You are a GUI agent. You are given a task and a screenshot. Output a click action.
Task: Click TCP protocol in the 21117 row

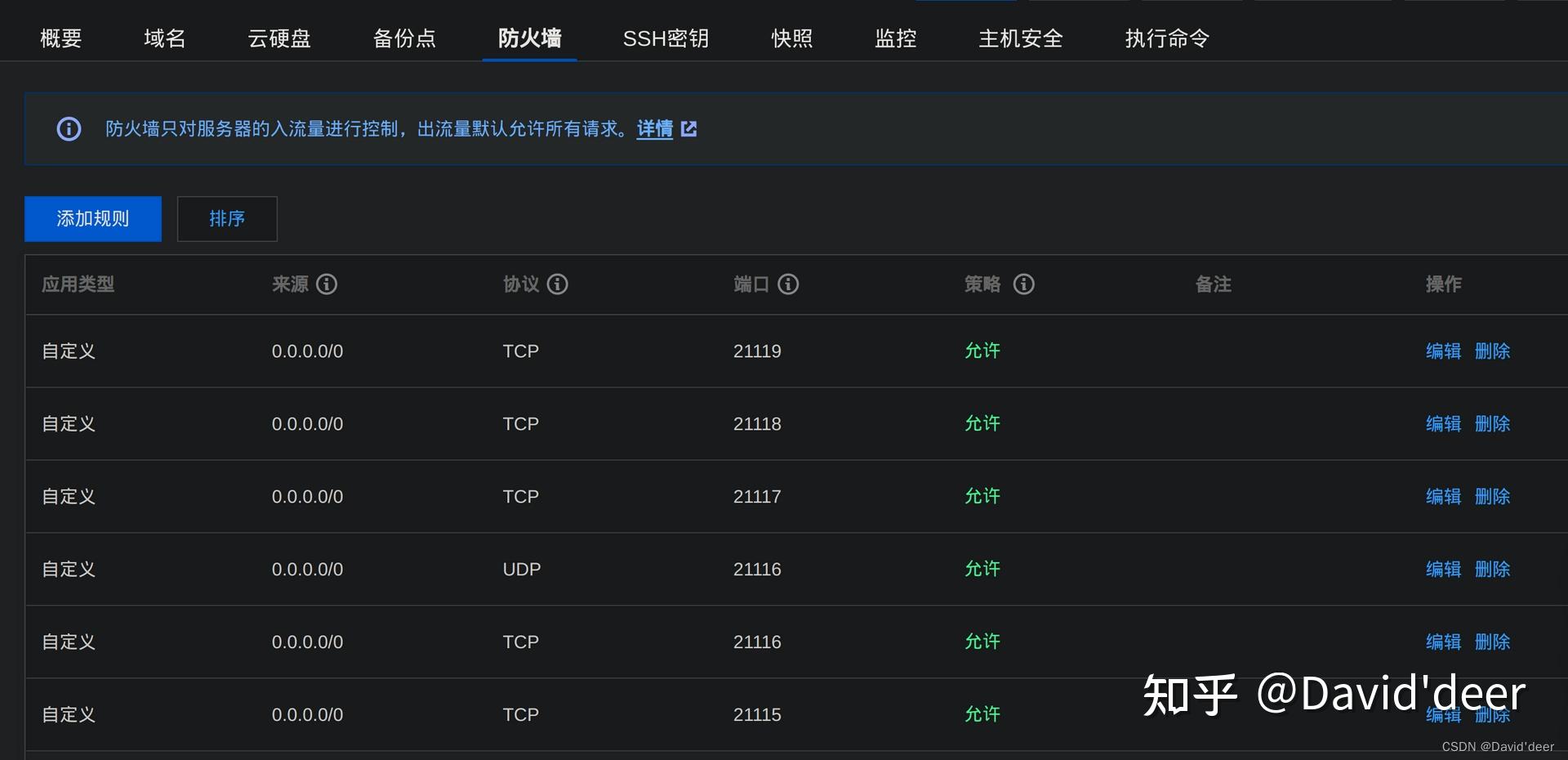pyautogui.click(x=521, y=497)
